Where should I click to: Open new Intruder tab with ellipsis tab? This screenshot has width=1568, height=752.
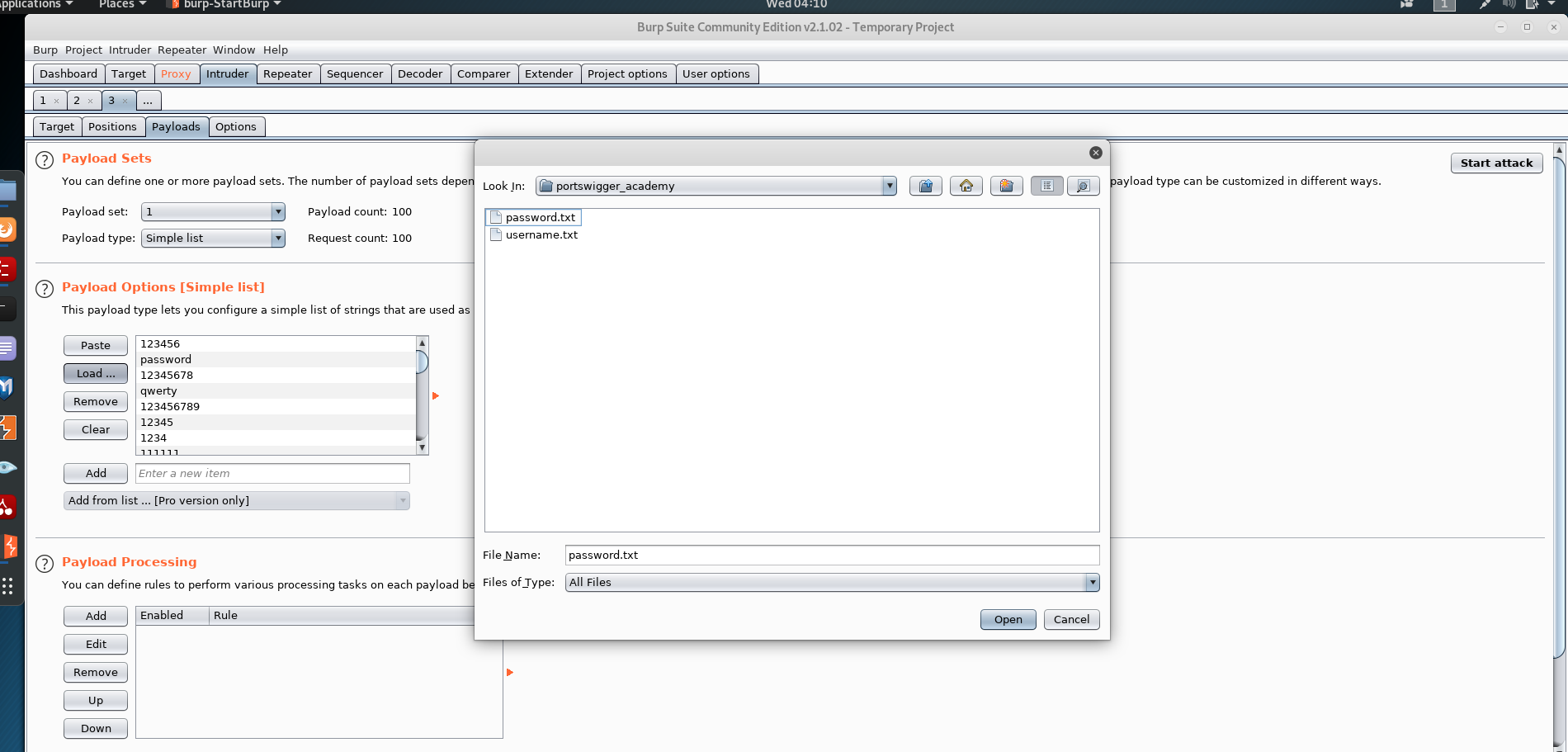148,101
